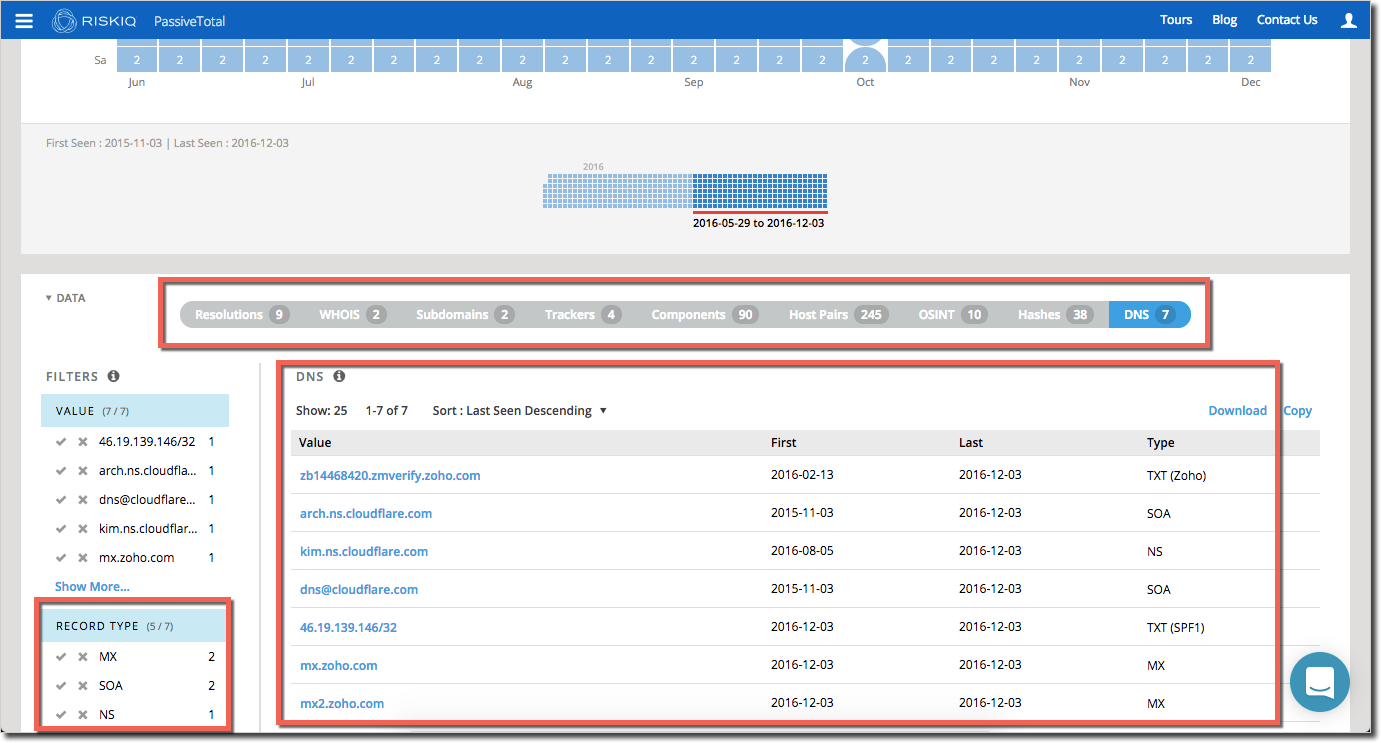This screenshot has width=1381, height=743.
Task: Switch to Subdomains tab
Action: click(x=465, y=314)
